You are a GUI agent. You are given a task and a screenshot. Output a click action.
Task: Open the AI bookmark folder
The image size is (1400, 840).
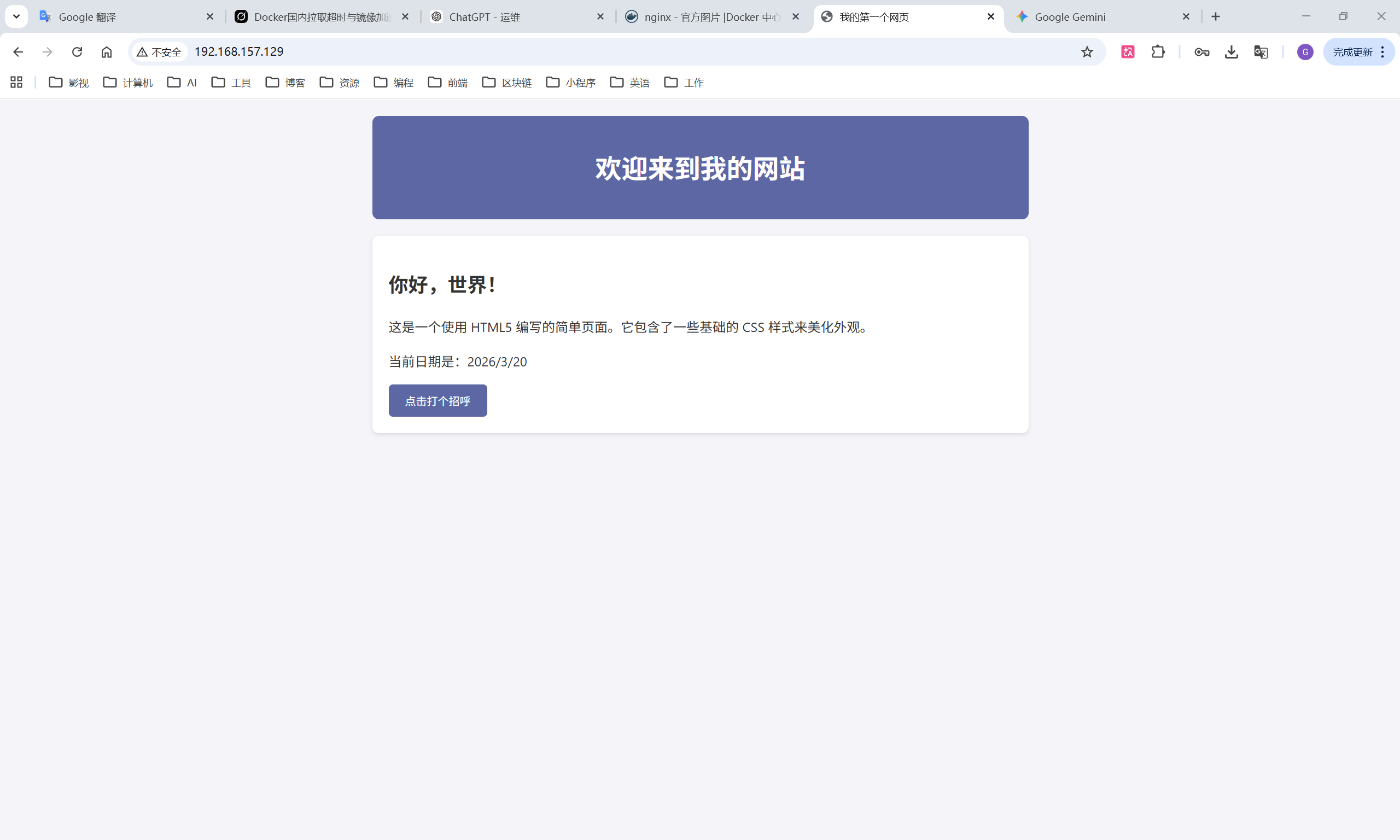182,83
